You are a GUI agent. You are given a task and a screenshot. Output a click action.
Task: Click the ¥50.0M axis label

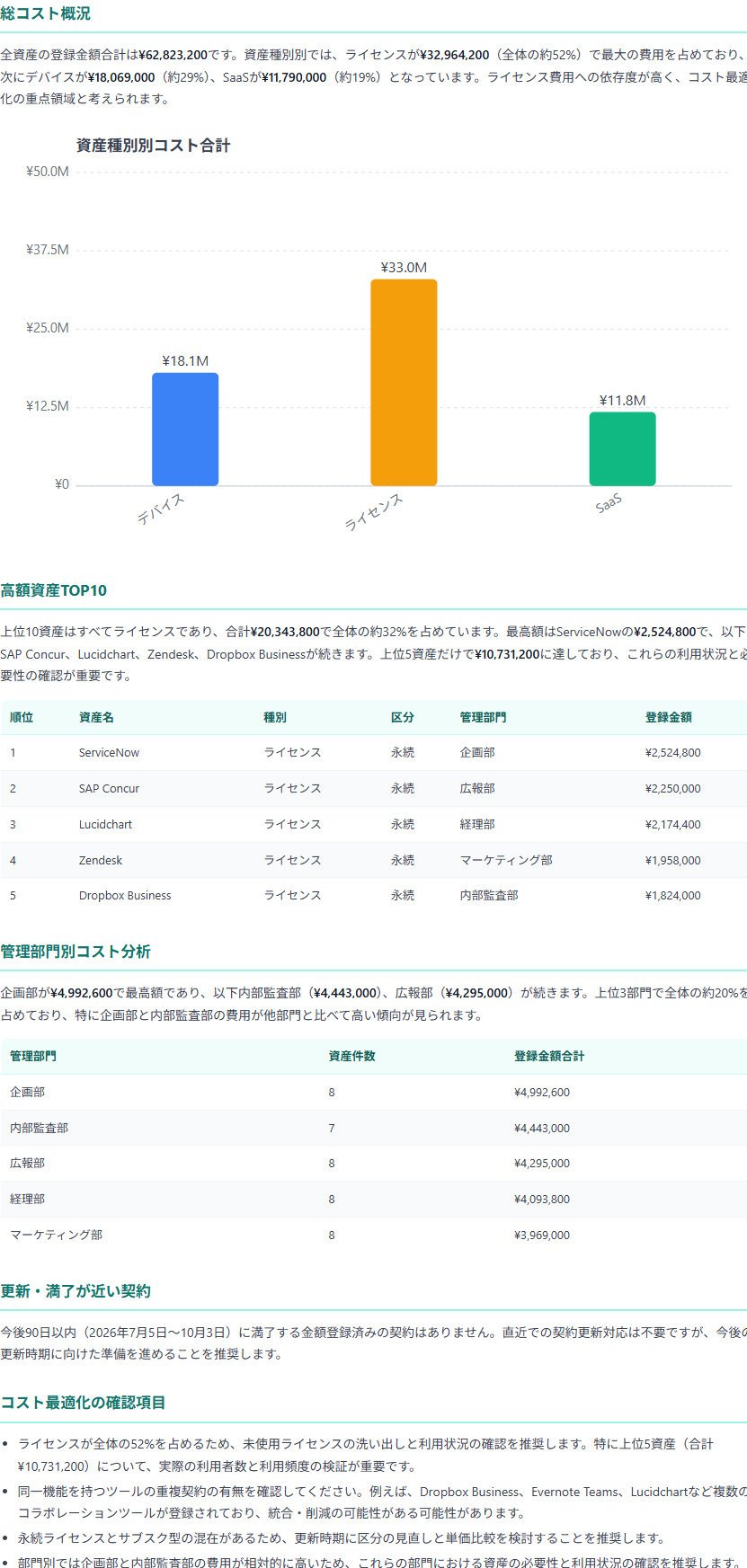48,172
